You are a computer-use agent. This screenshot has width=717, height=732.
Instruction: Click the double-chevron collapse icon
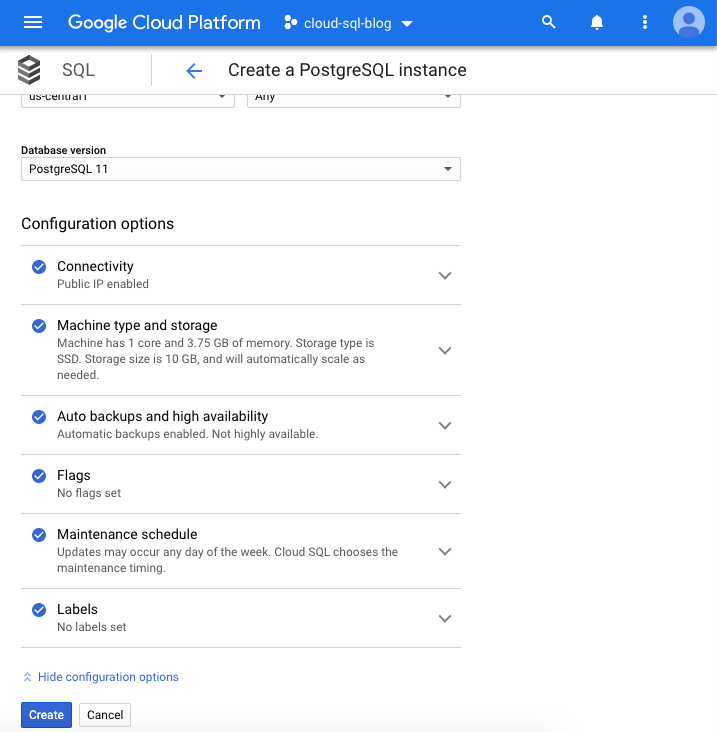[27, 677]
